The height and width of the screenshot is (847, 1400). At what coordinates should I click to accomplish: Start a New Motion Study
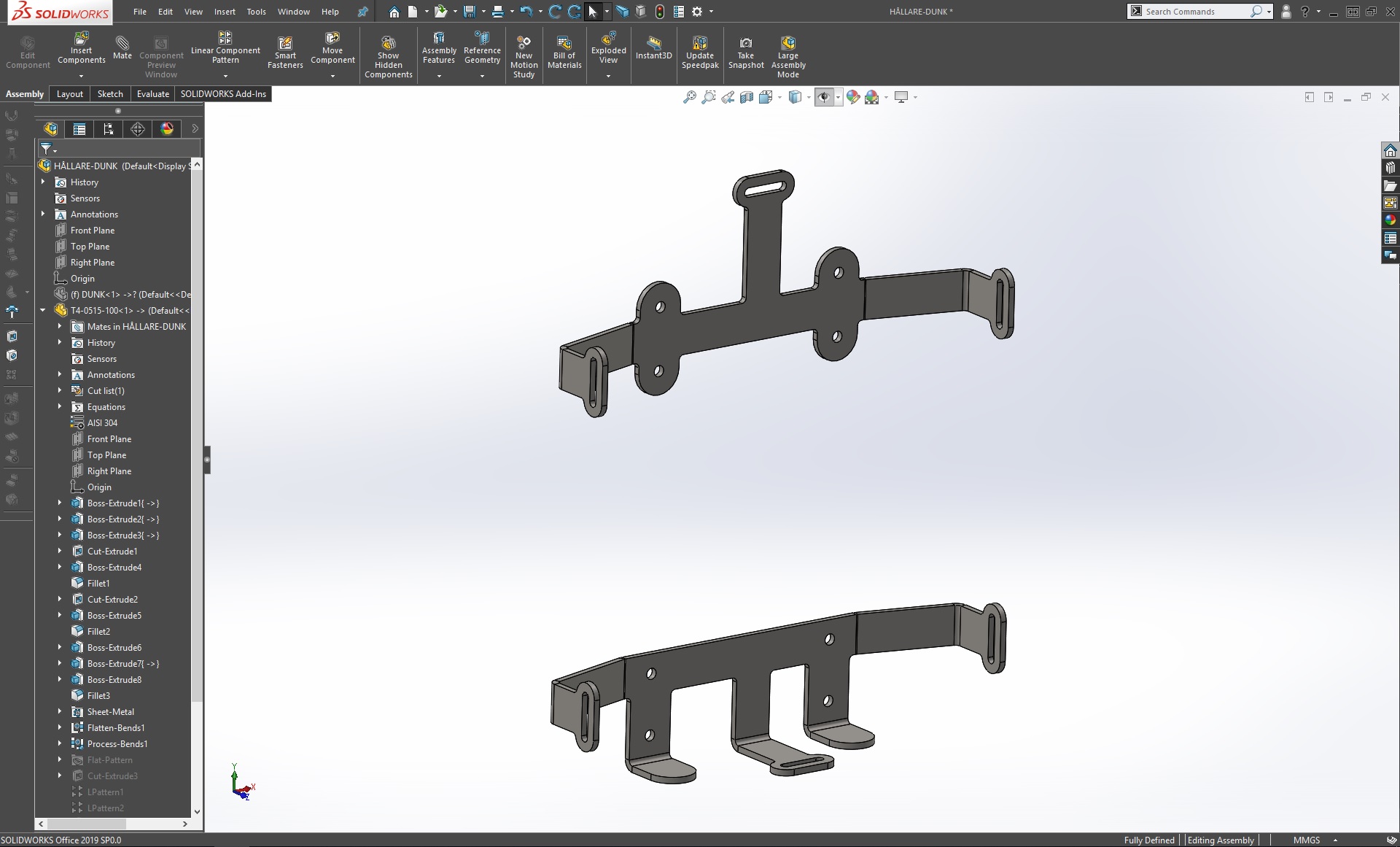pyautogui.click(x=524, y=43)
